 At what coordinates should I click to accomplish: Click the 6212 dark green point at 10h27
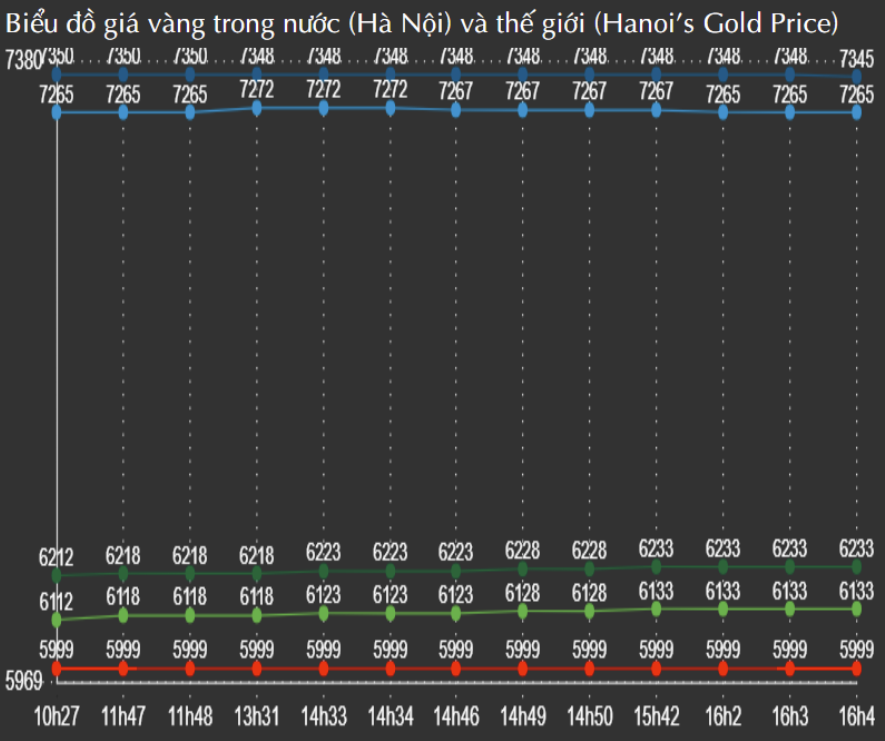point(57,575)
